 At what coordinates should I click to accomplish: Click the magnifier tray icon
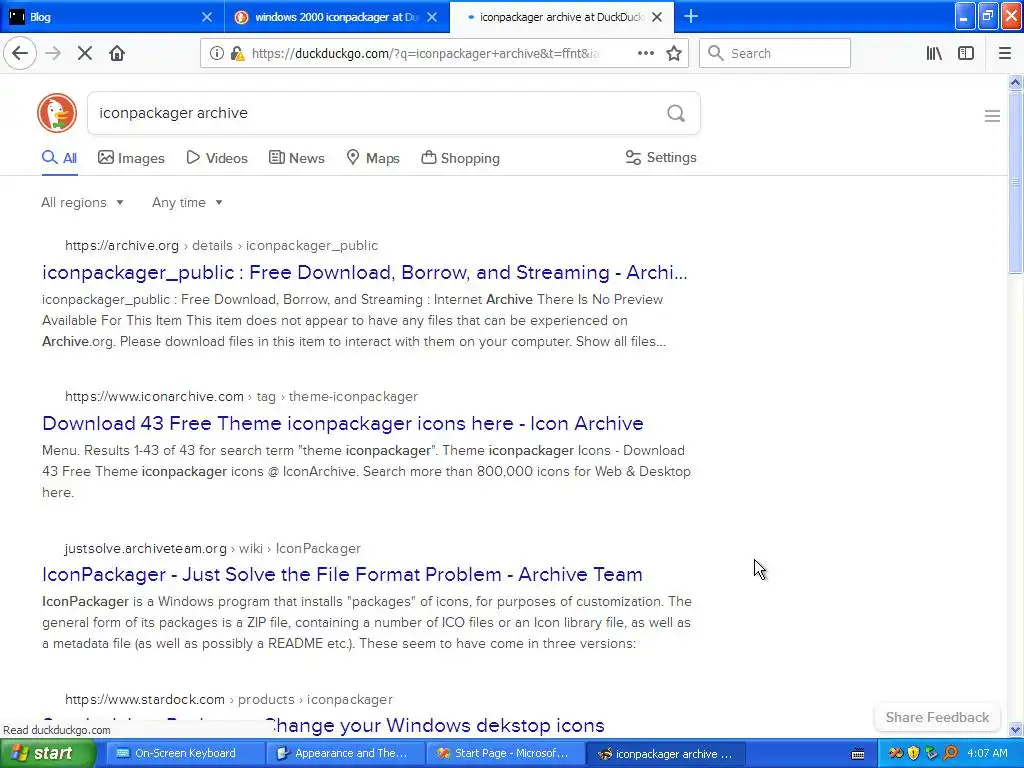(950, 754)
